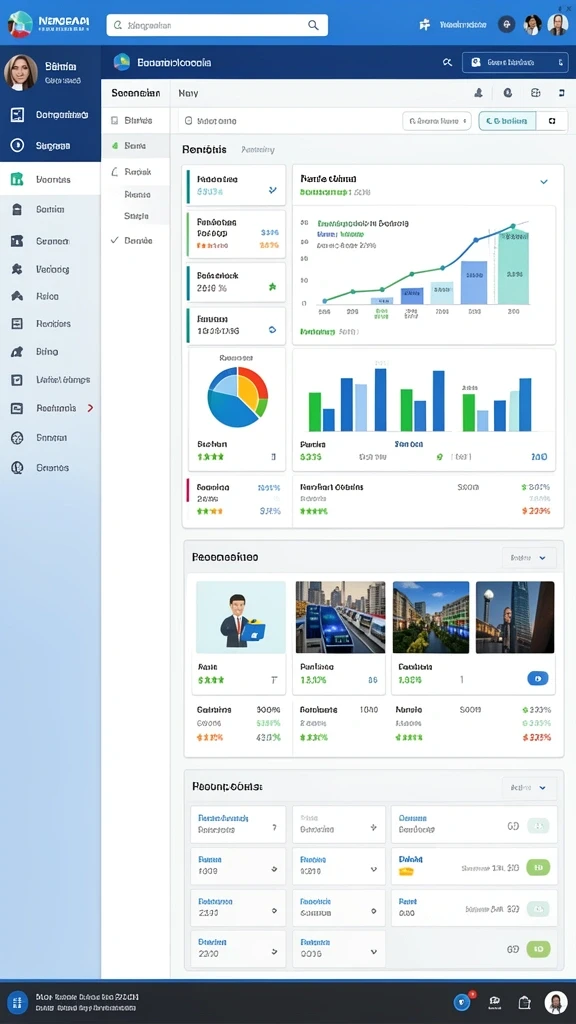This screenshot has width=576, height=1024.
Task: Select the sidebar item with the red arrow
Action: point(50,408)
